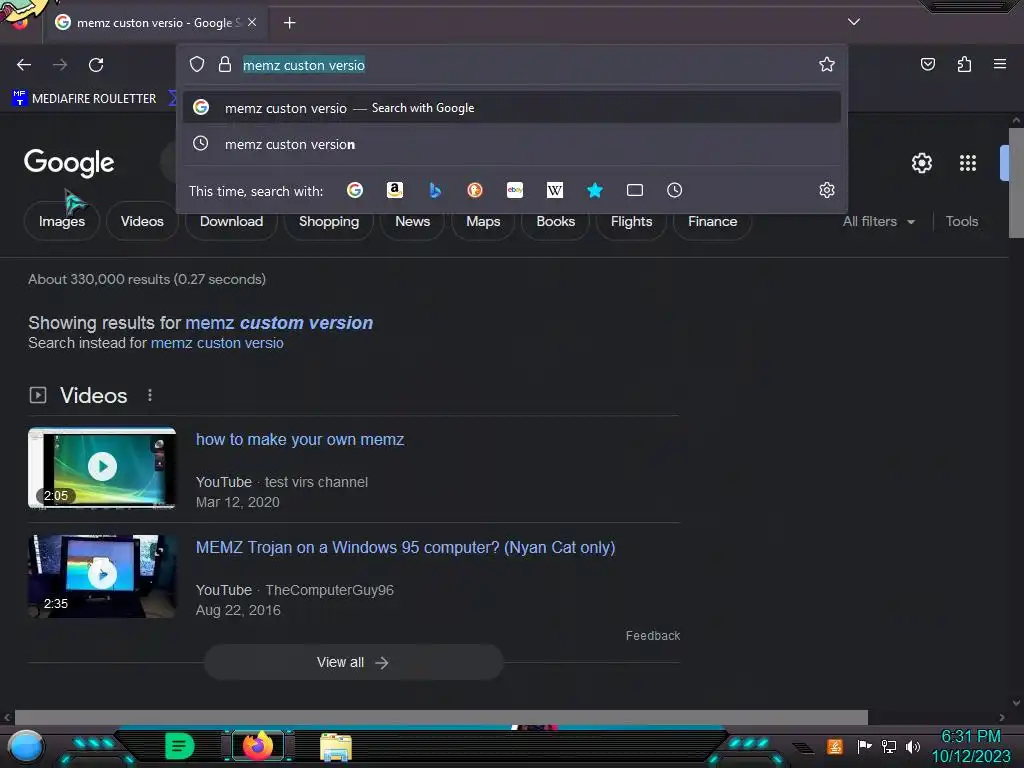Open the Tools button
This screenshot has width=1024, height=768.
961,221
